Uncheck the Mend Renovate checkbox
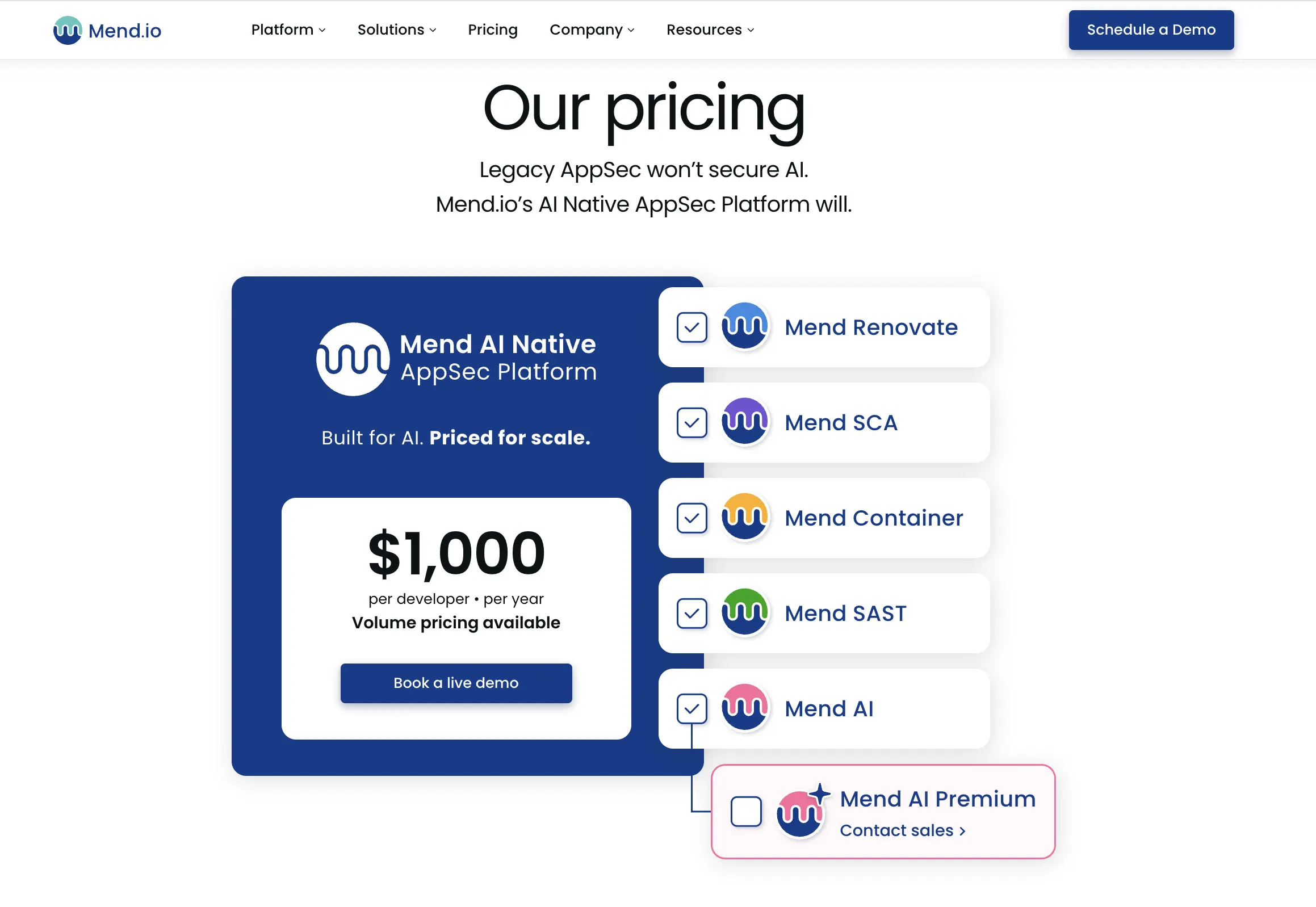Screen dimensions: 1316x907 click(x=692, y=327)
